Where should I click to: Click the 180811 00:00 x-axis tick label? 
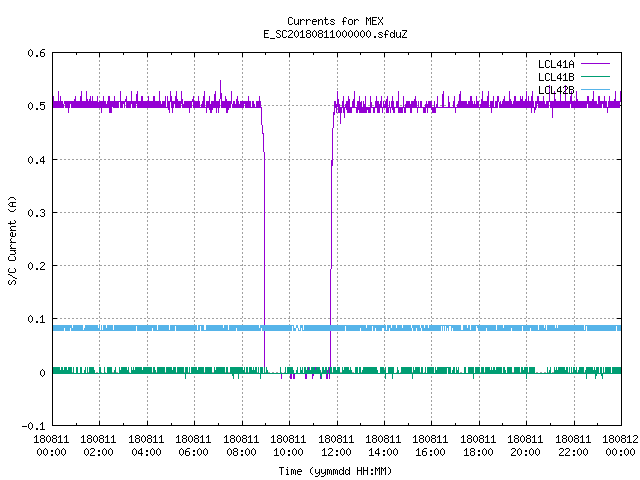pyautogui.click(x=51, y=446)
